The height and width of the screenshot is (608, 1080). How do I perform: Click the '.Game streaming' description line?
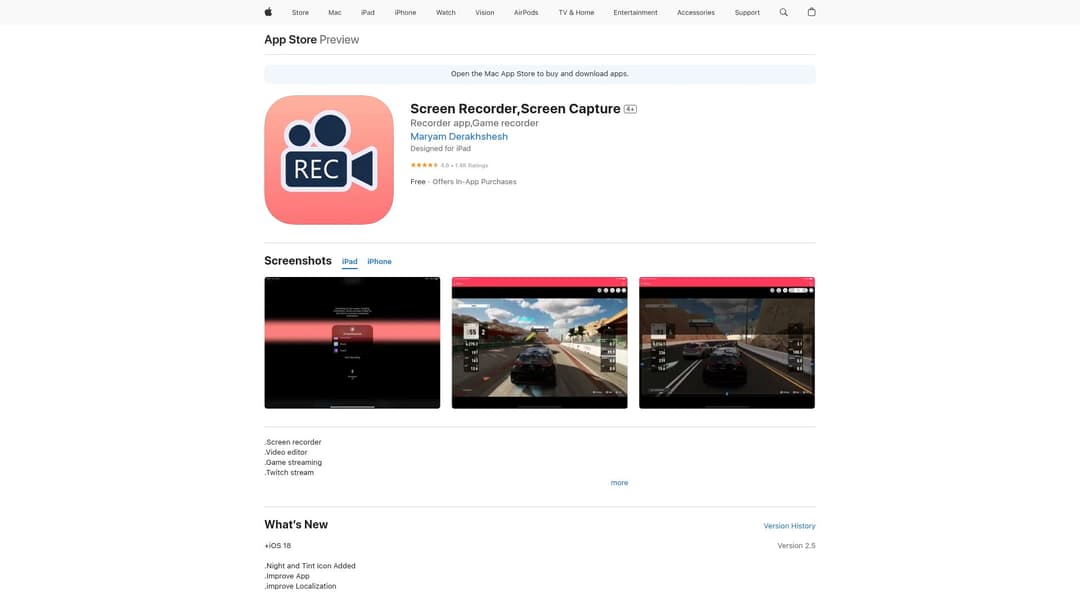tap(293, 463)
